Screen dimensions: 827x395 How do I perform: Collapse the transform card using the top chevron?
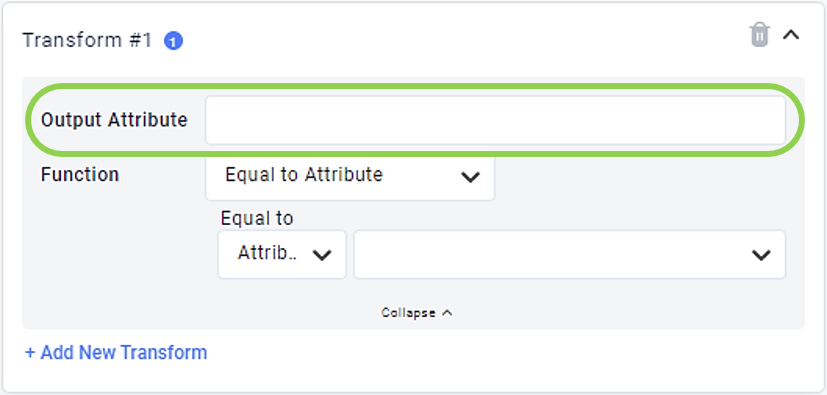click(791, 35)
